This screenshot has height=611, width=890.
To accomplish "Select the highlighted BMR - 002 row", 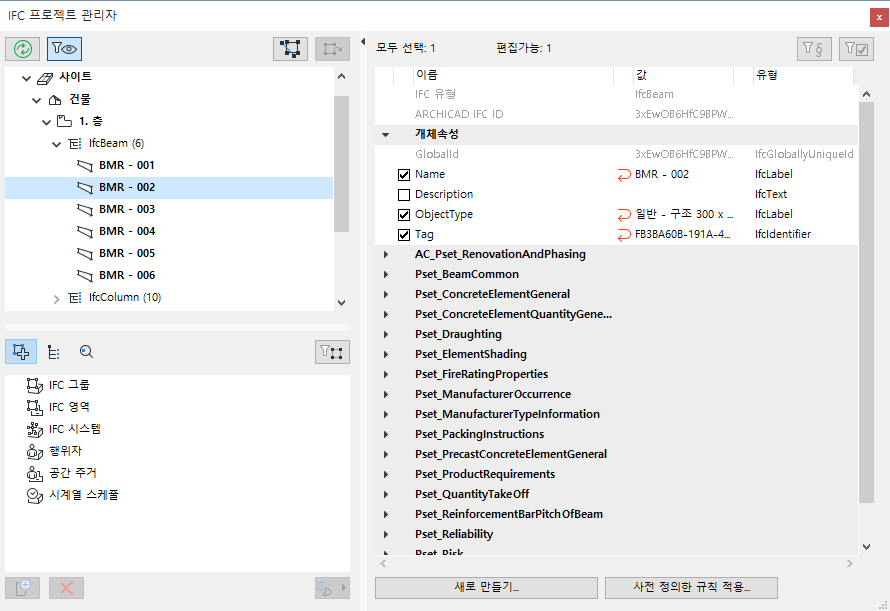I will 169,188.
